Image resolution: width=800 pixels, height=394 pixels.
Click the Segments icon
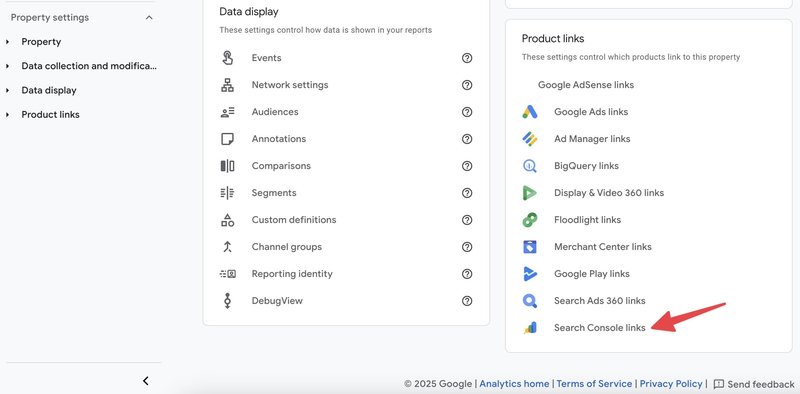[228, 193]
